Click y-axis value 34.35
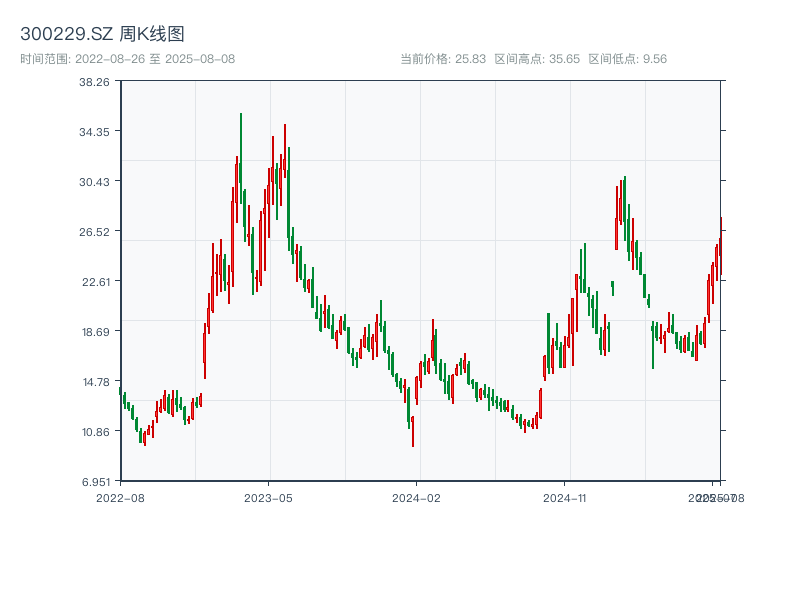Screen dimensions: 800x600 94,132
